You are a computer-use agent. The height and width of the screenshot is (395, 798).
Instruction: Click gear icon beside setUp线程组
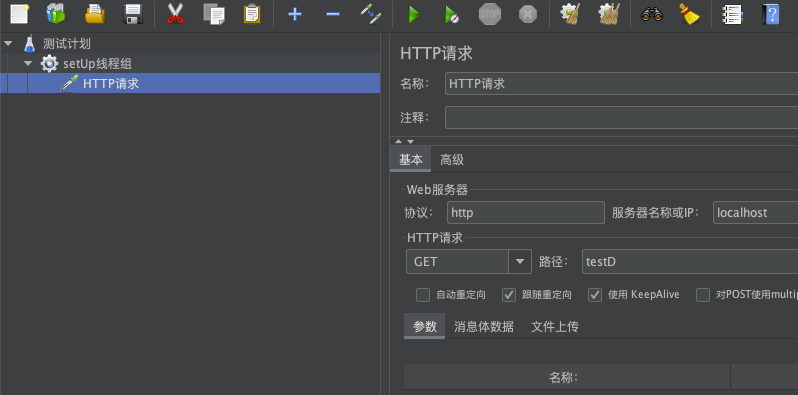pos(49,64)
